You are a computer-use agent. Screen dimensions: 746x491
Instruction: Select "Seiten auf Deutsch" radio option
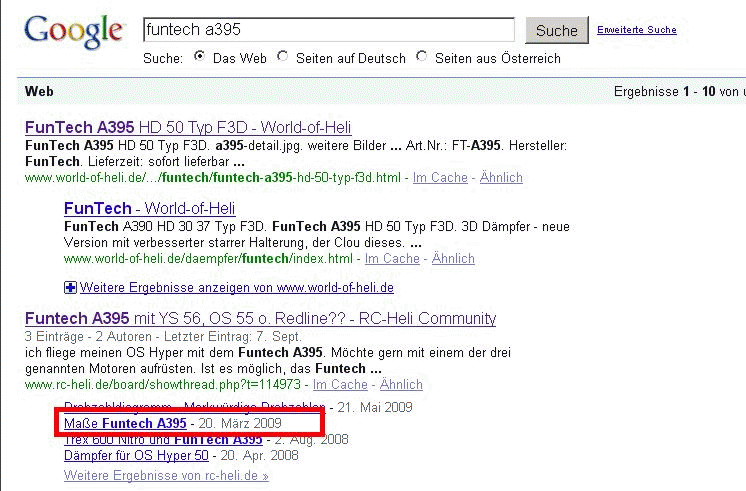point(283,57)
